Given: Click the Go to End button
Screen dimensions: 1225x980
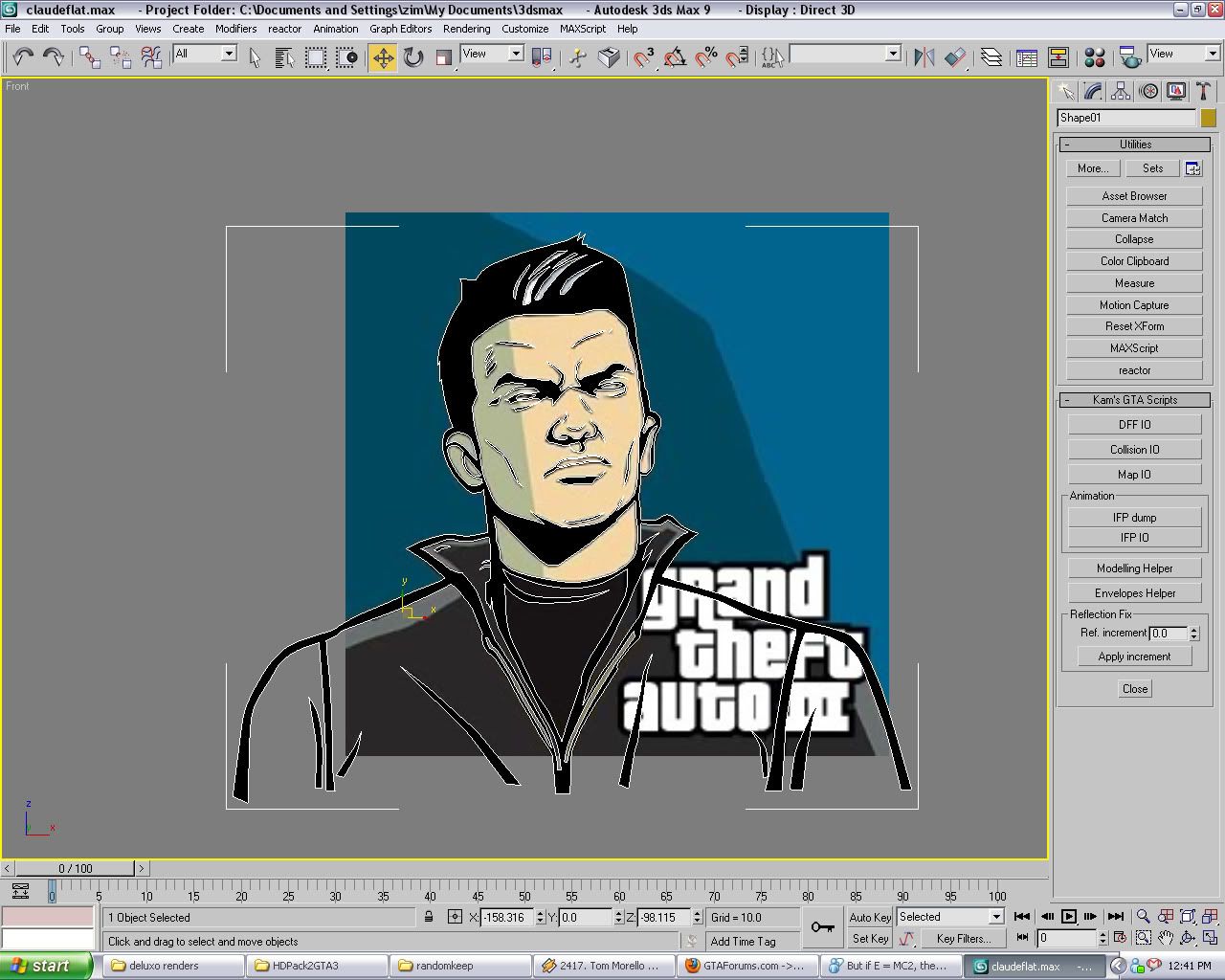Looking at the screenshot, I should click(x=1115, y=917).
